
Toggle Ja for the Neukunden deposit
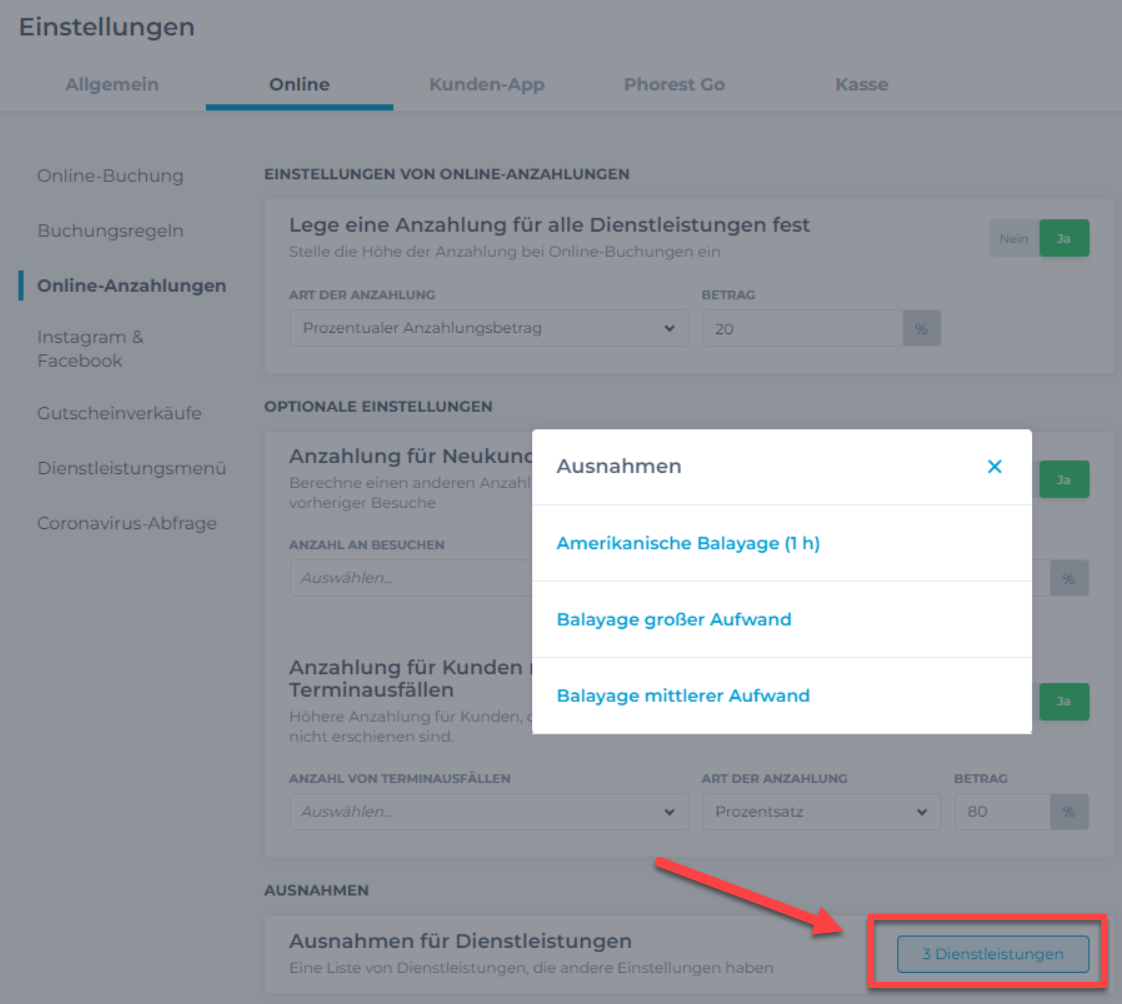coord(1064,480)
